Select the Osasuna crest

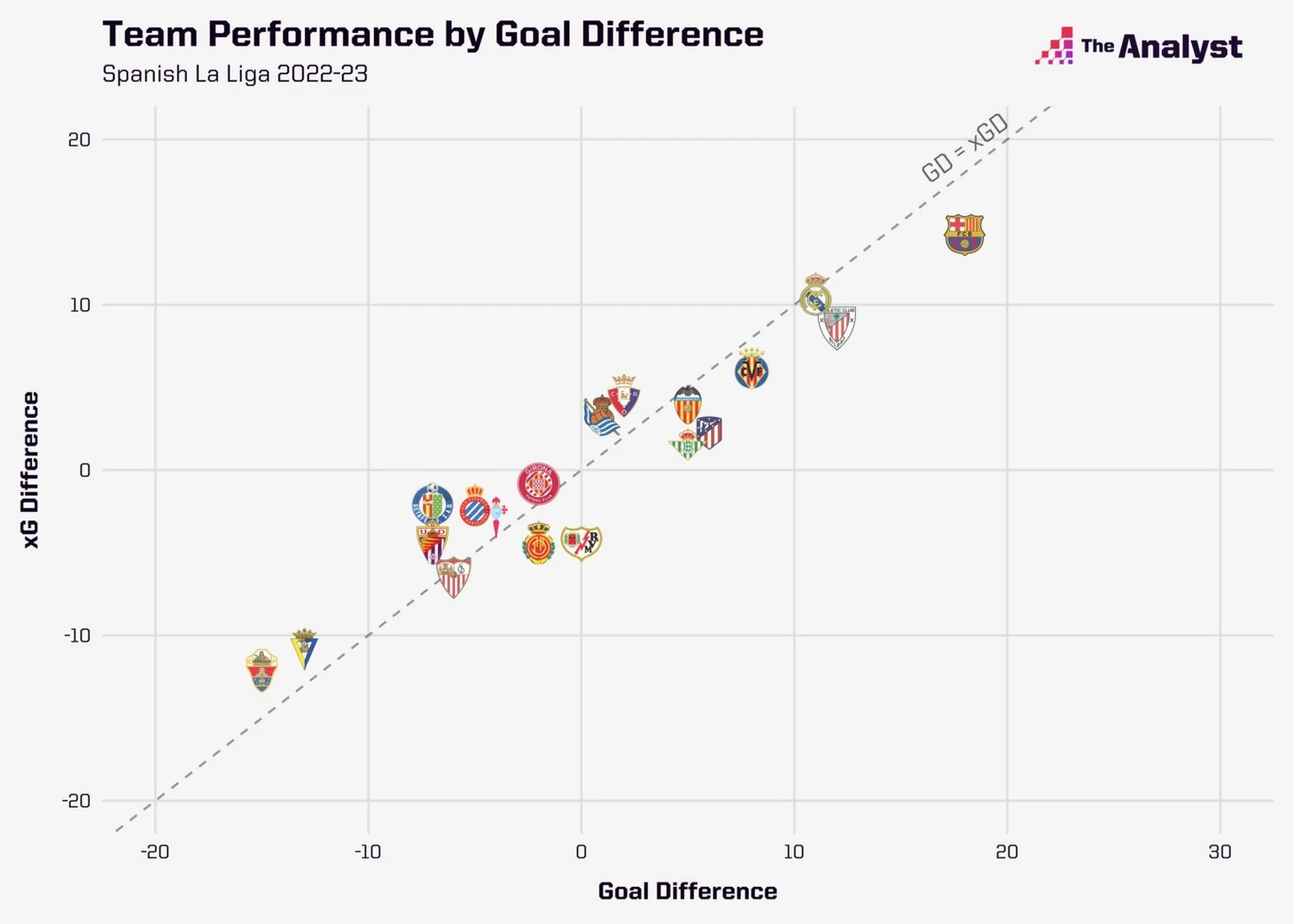click(x=623, y=395)
